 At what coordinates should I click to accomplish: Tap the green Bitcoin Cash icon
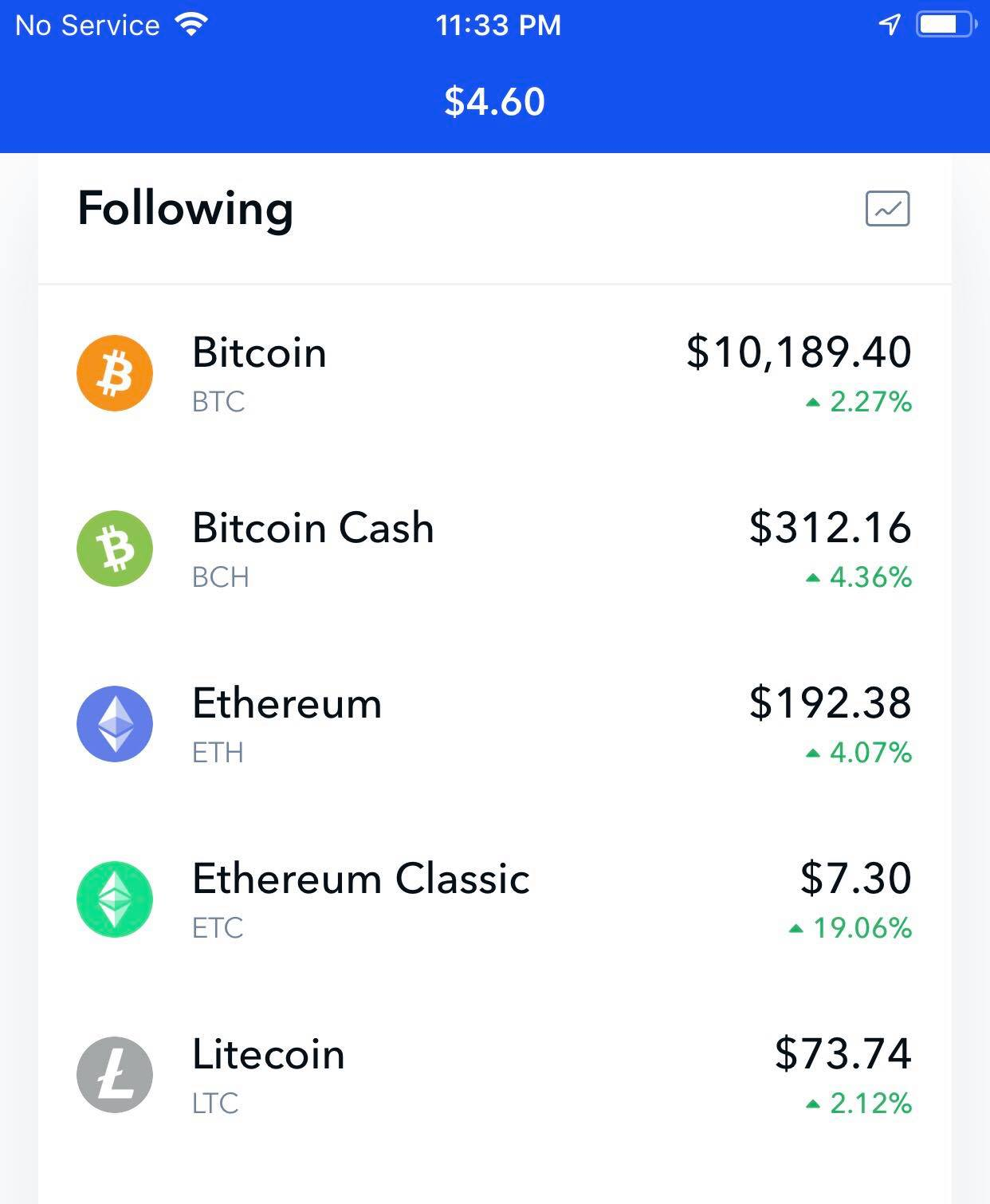(115, 549)
